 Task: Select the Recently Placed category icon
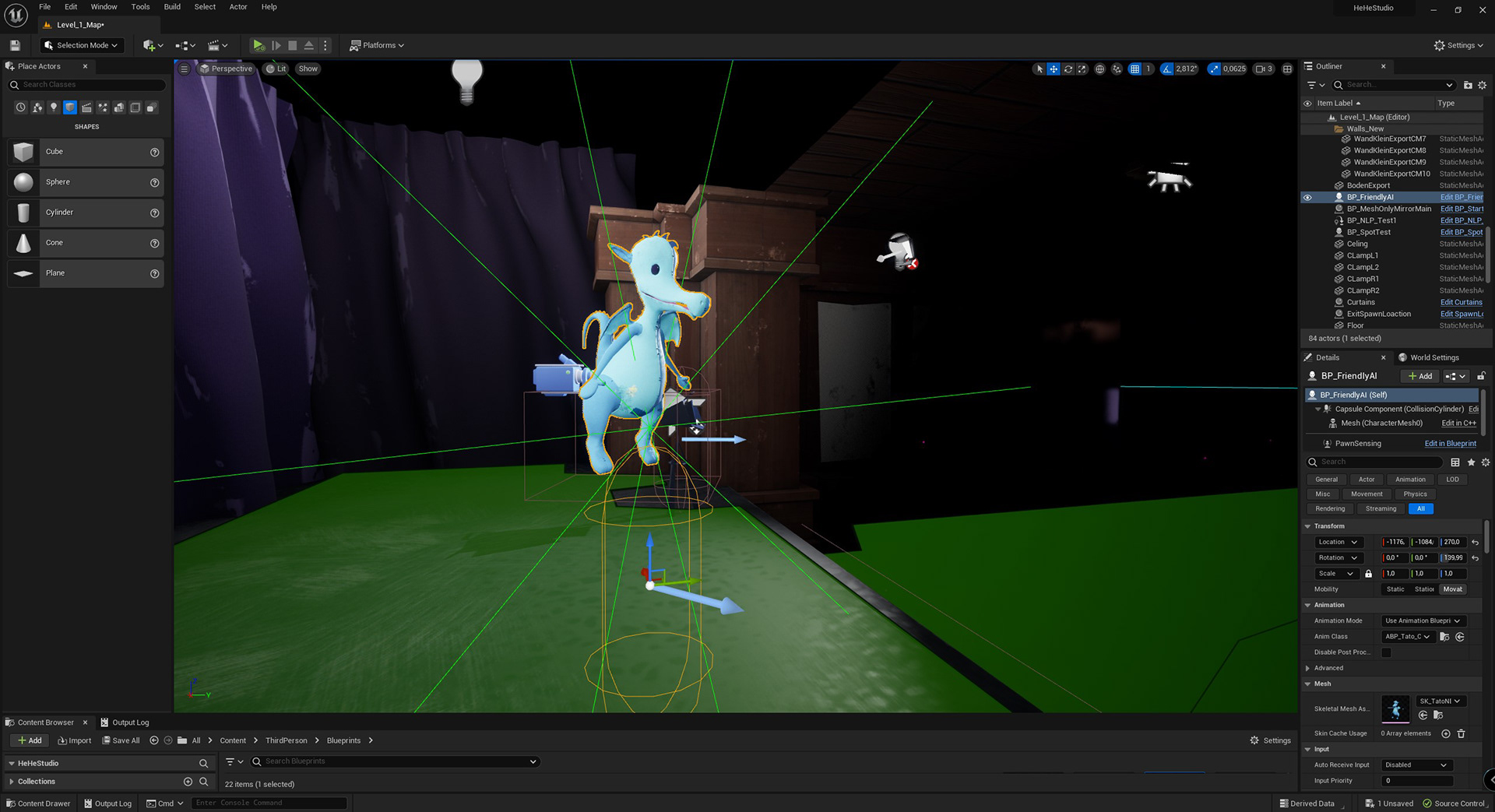[21, 107]
